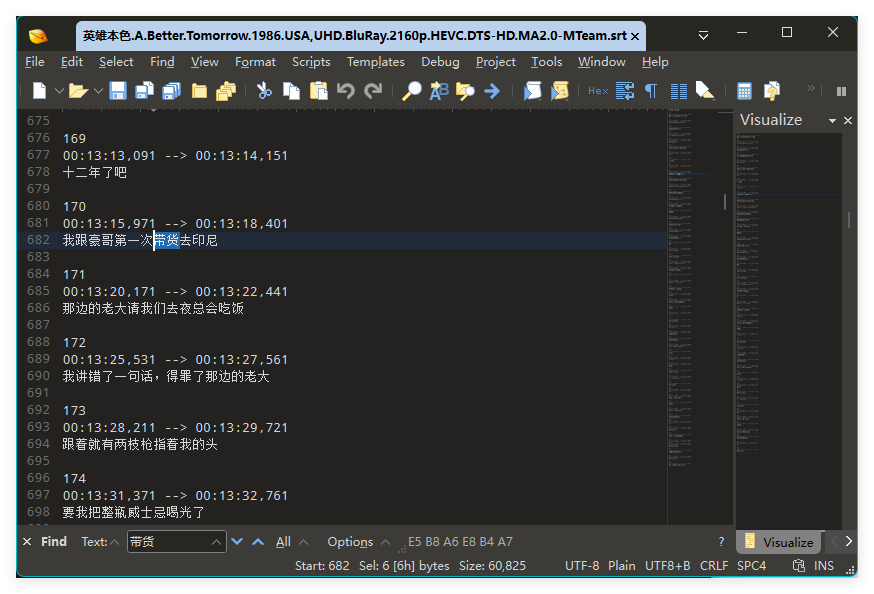This screenshot has width=874, height=594.
Task: Open the Help menu
Action: [x=655, y=62]
